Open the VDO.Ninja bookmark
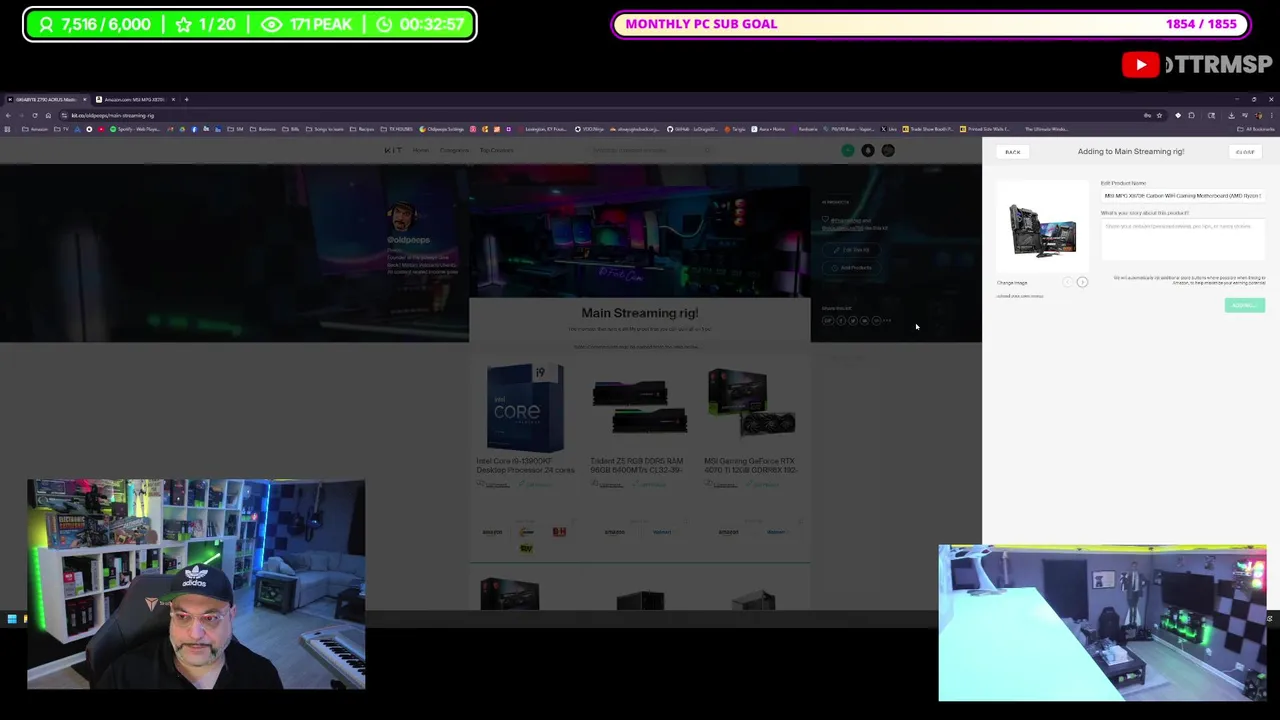 point(589,129)
